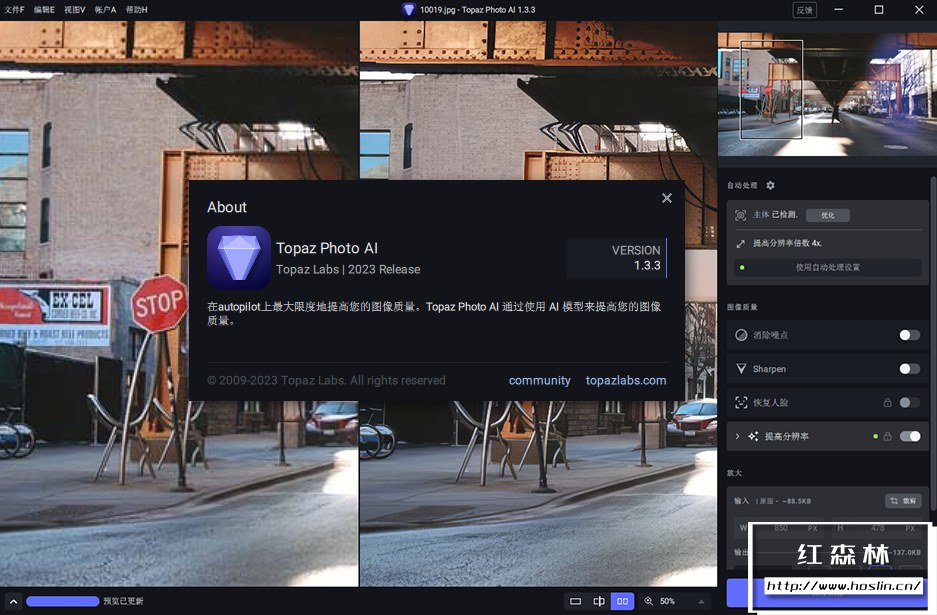The height and width of the screenshot is (615, 937).
Task: Expand the 提高分辨率 settings chevron
Action: [x=737, y=436]
